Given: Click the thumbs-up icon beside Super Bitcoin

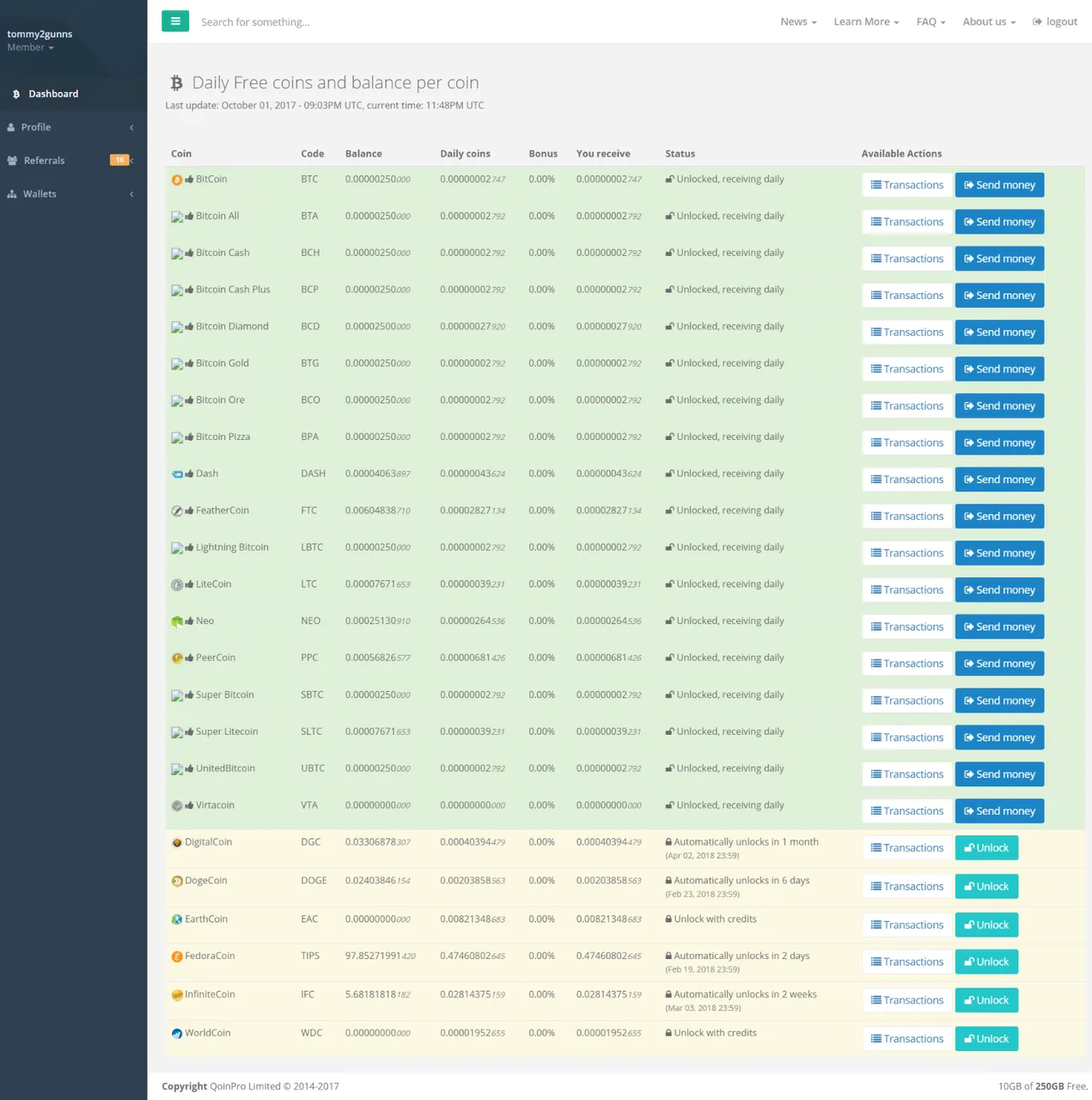Looking at the screenshot, I should pyautogui.click(x=189, y=695).
